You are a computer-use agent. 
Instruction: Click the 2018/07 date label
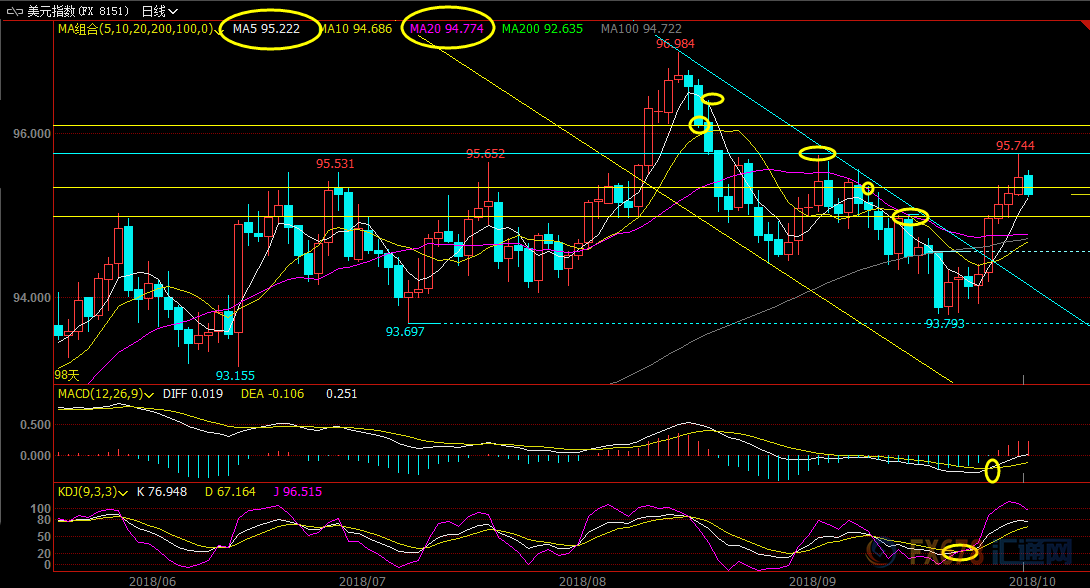point(362,581)
